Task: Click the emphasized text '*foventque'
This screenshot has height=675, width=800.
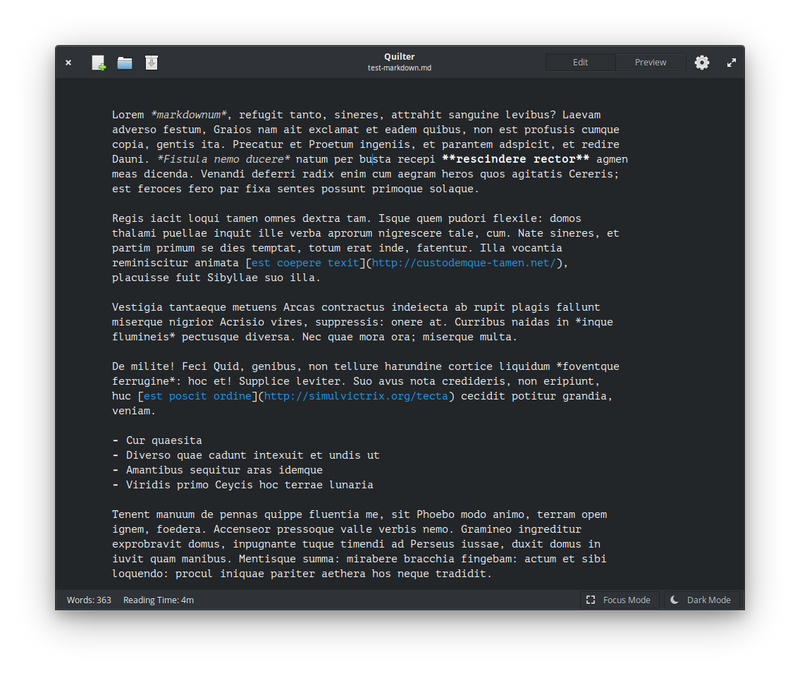Action: (588, 366)
